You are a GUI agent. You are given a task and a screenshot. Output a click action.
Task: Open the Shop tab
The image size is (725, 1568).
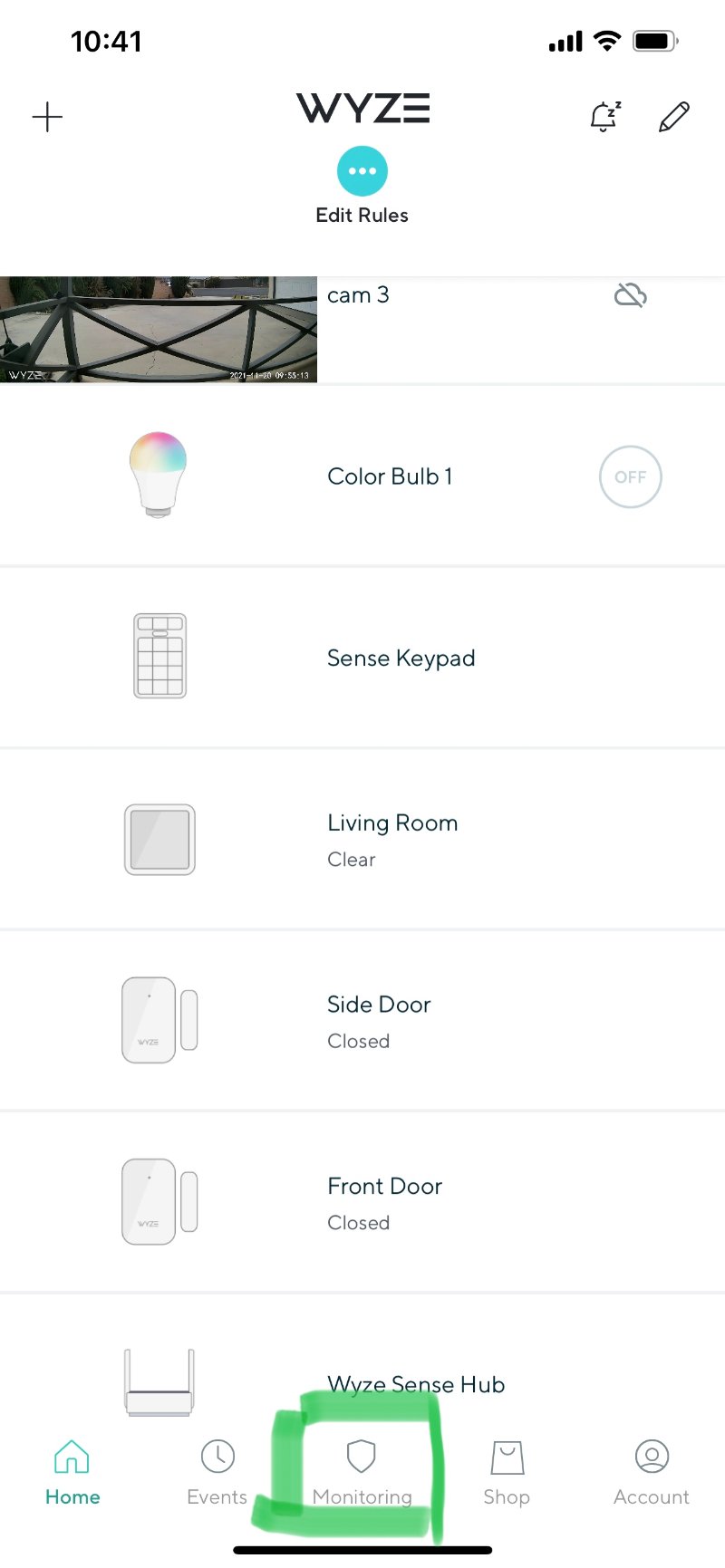[x=507, y=1474]
